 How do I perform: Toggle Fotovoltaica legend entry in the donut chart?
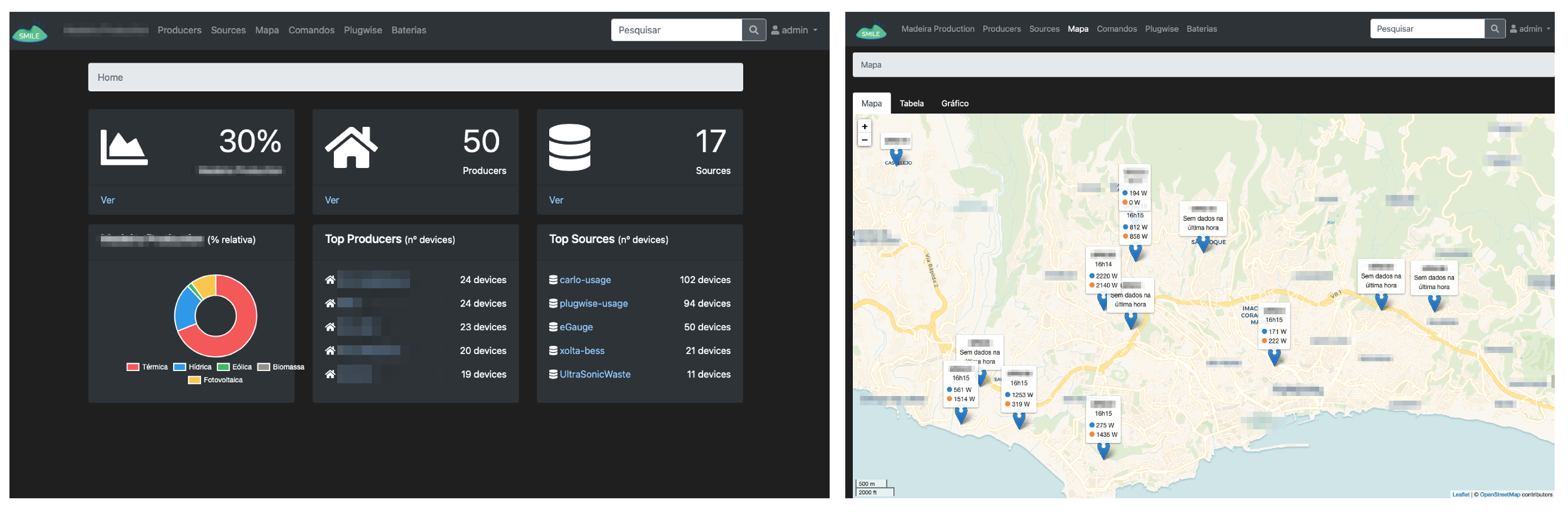pyautogui.click(x=216, y=380)
